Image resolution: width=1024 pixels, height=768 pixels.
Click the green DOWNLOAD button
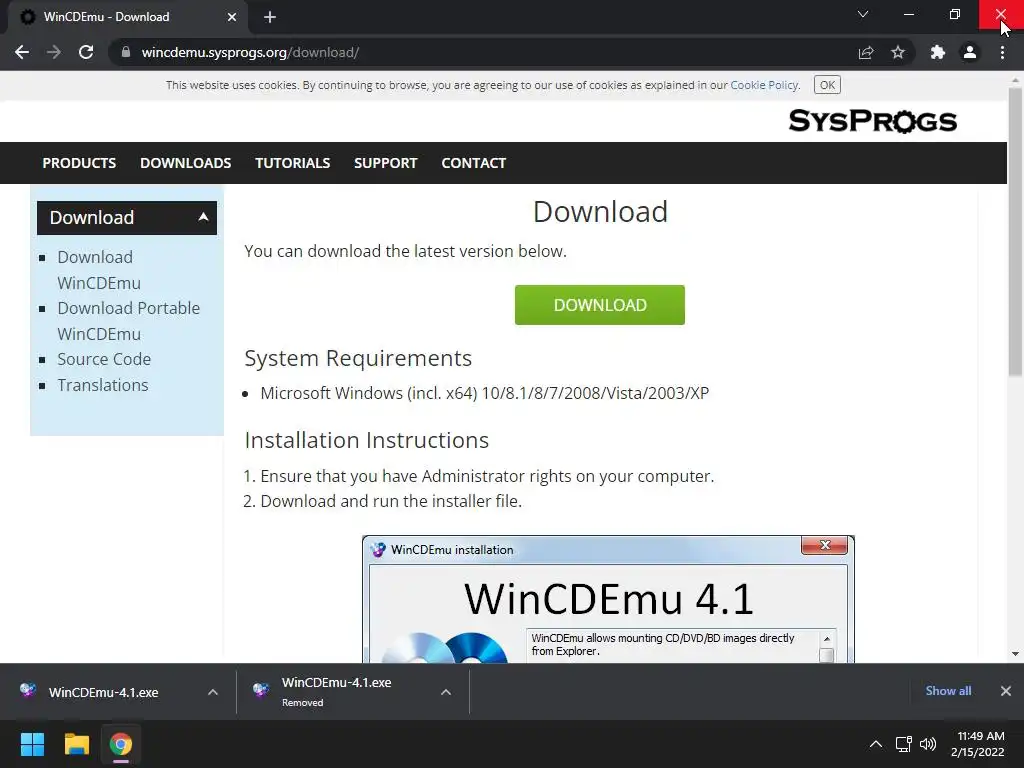(x=600, y=305)
